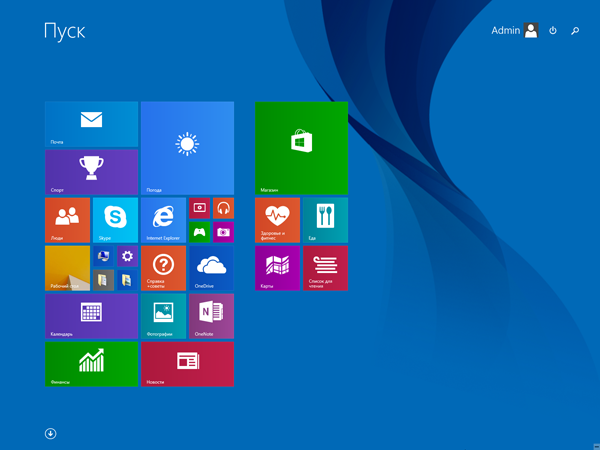
Task: Open the Финансы finance chart tile
Action: 91,364
